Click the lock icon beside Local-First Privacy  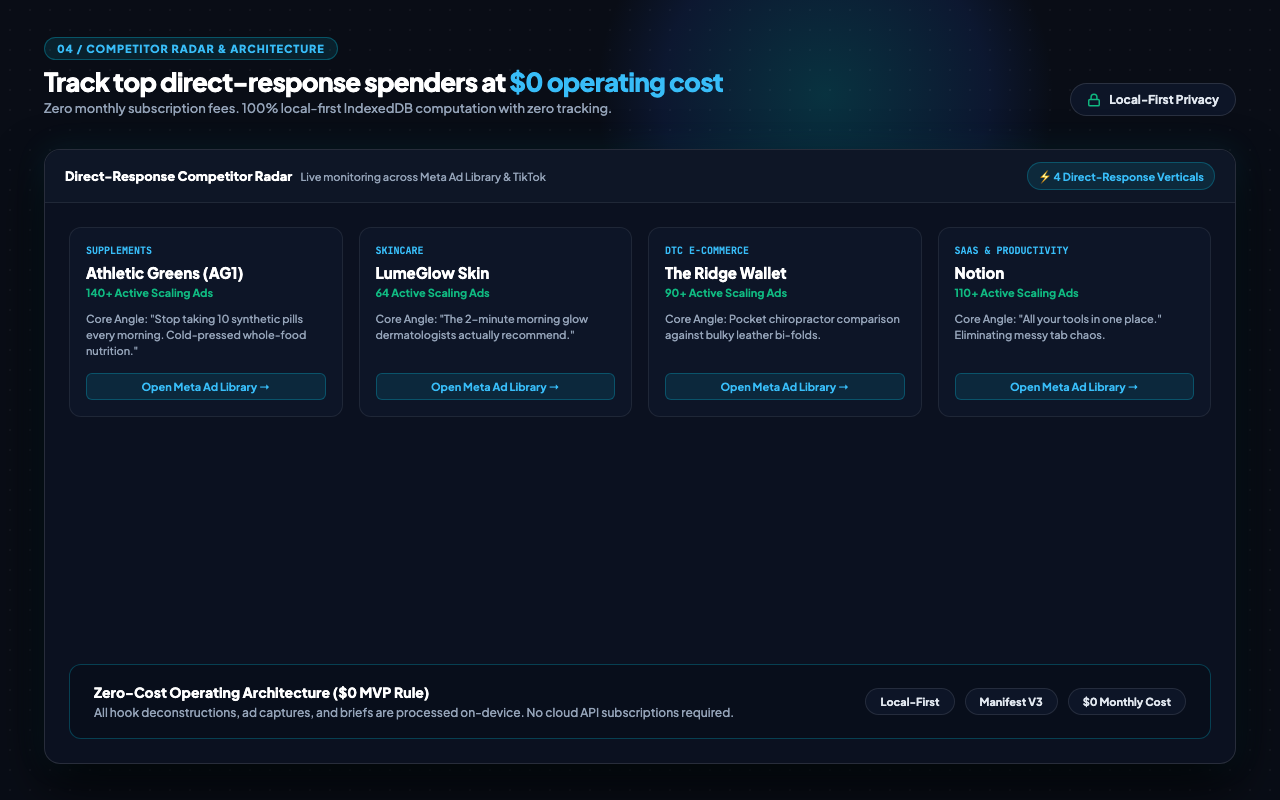point(1094,100)
